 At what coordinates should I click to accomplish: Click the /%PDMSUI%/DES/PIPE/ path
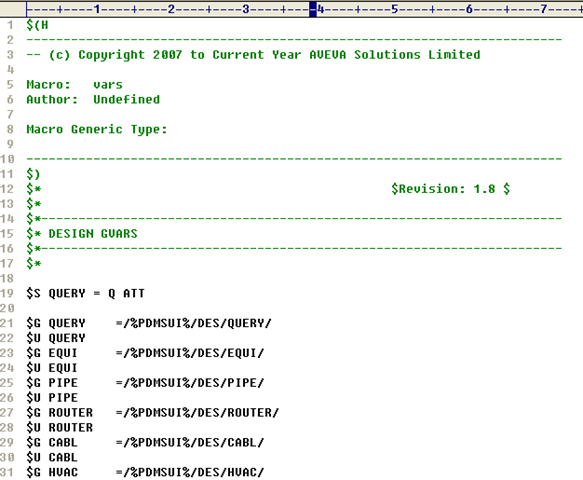(194, 383)
